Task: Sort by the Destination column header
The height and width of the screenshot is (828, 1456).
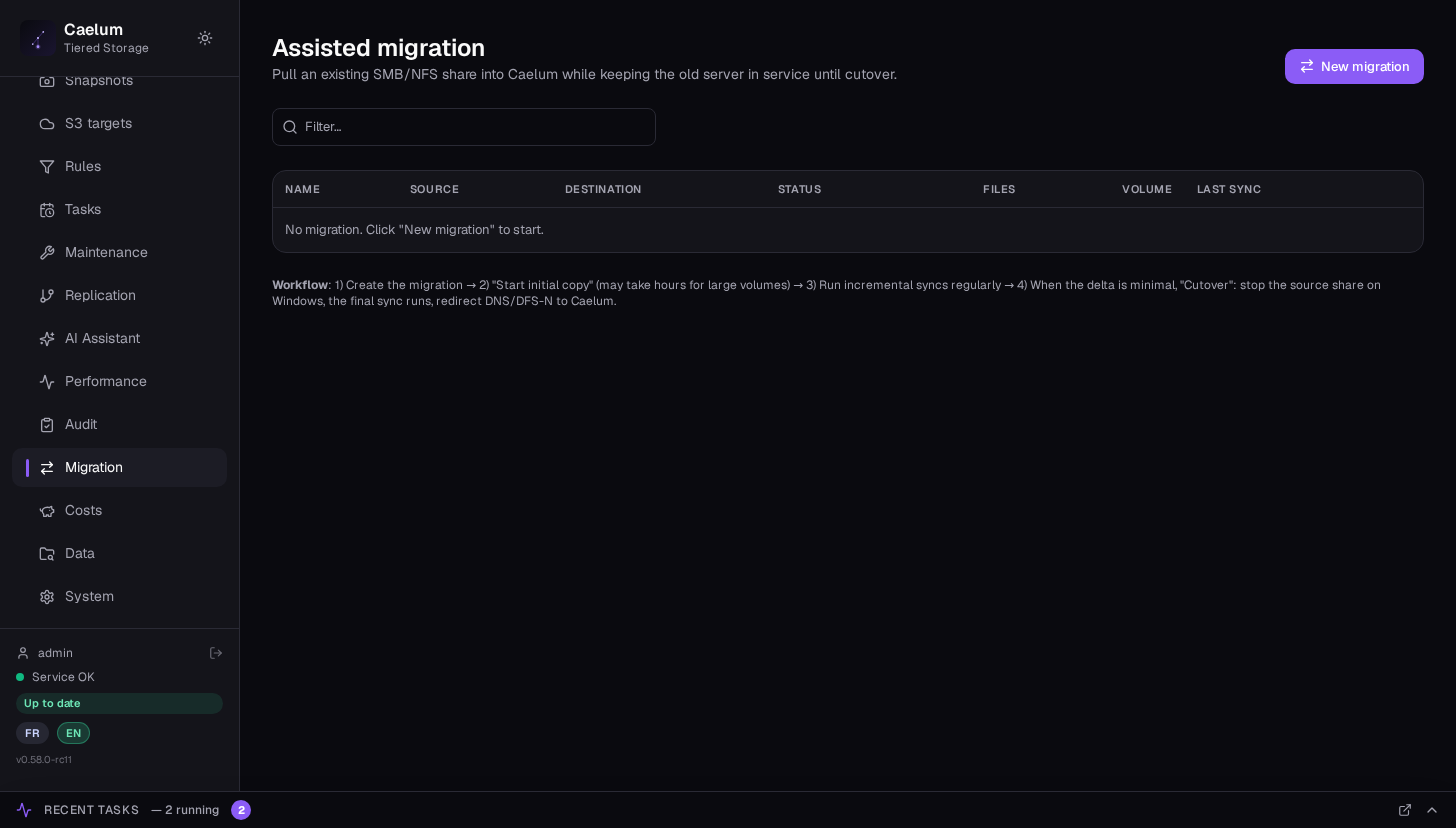Action: click(x=603, y=190)
